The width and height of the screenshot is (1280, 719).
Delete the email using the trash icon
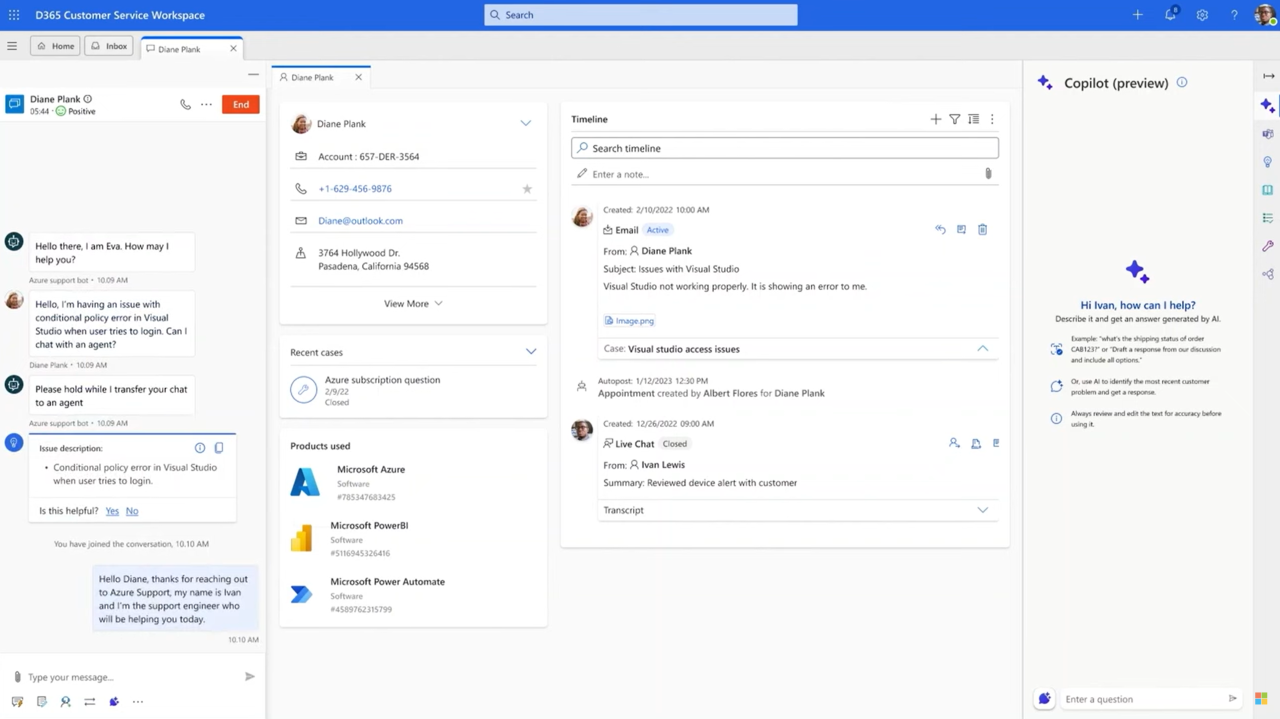tap(982, 230)
